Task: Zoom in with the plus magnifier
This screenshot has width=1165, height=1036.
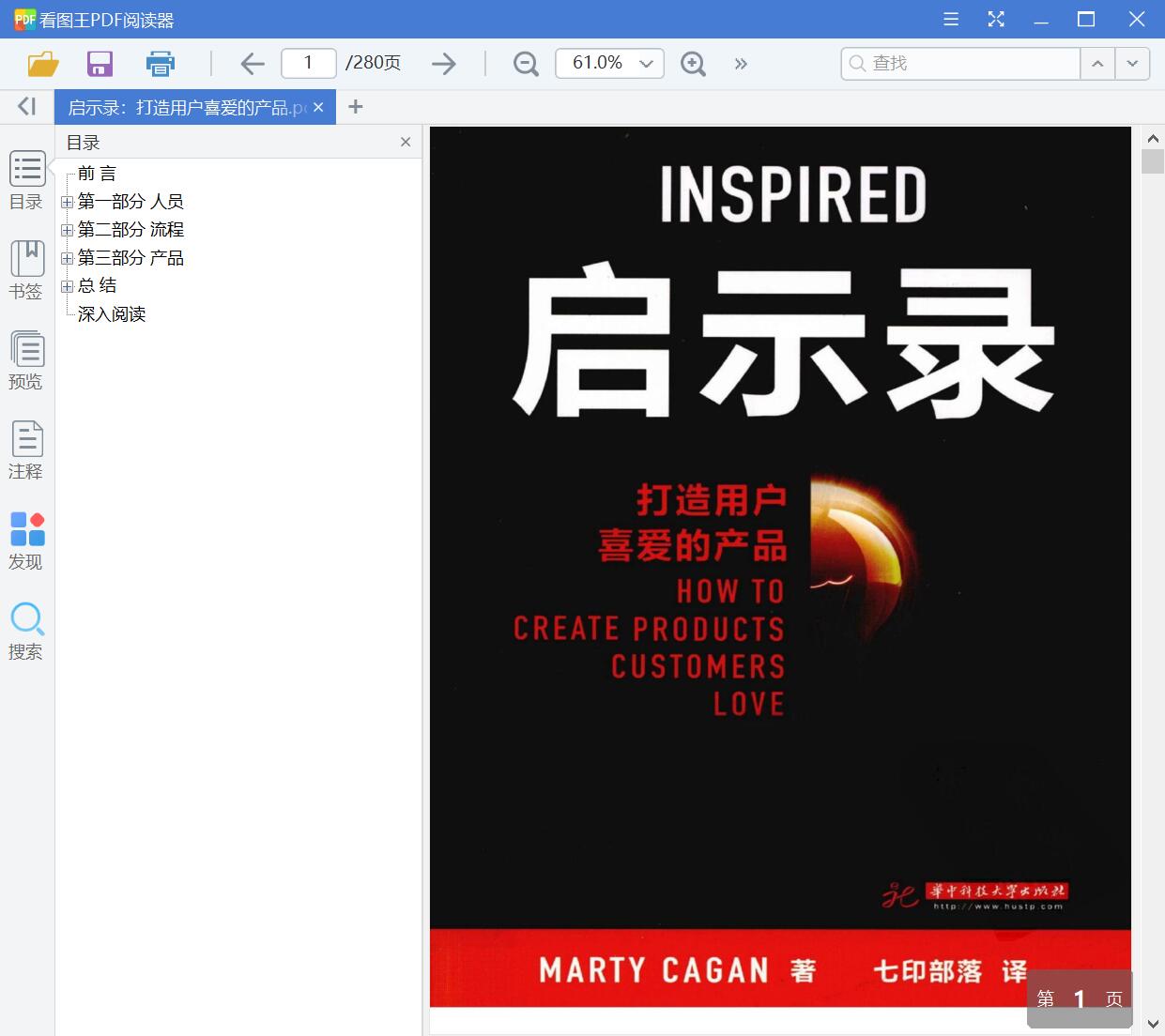Action: point(693,64)
